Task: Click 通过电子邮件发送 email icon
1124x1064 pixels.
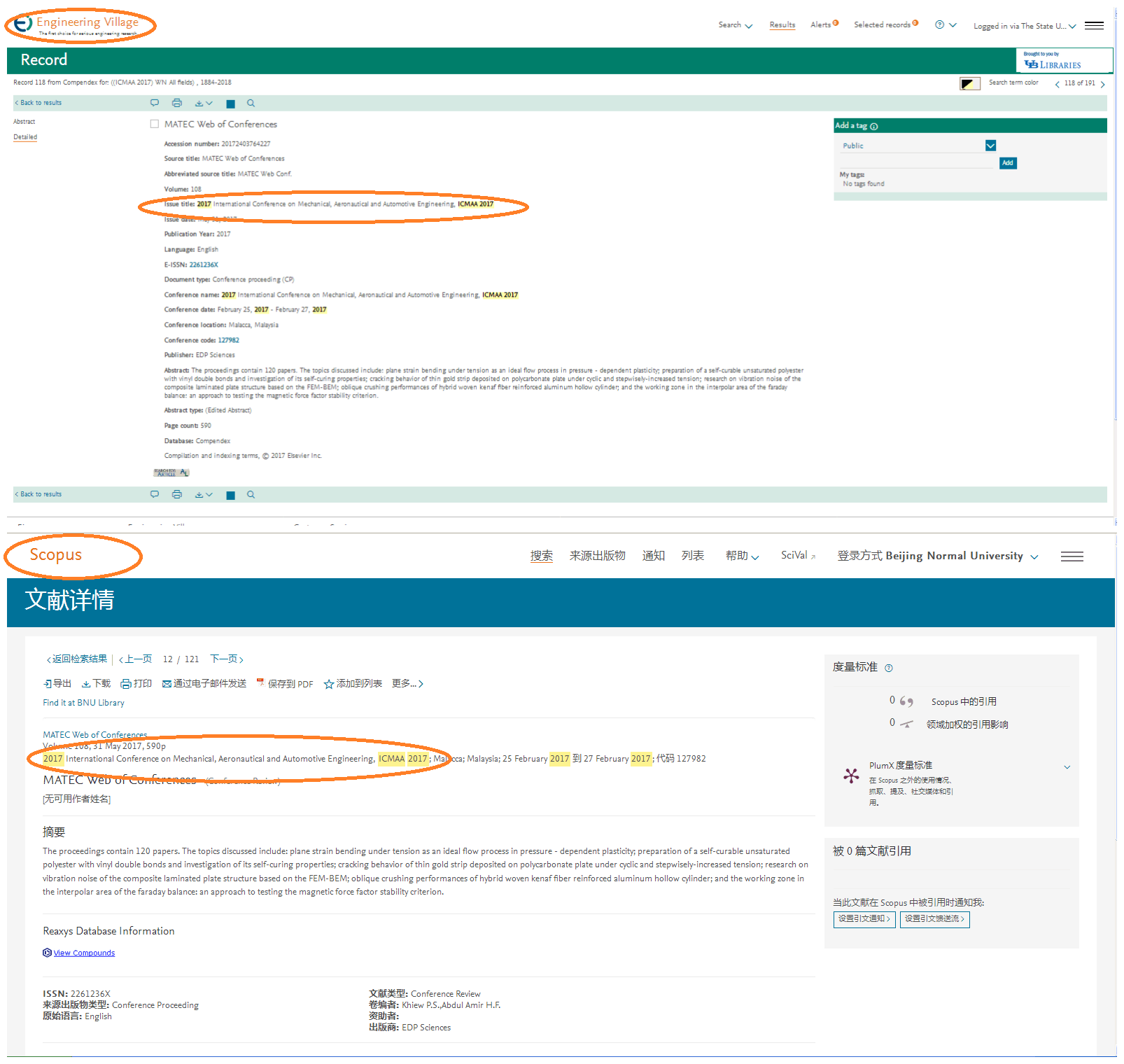Action: point(167,684)
